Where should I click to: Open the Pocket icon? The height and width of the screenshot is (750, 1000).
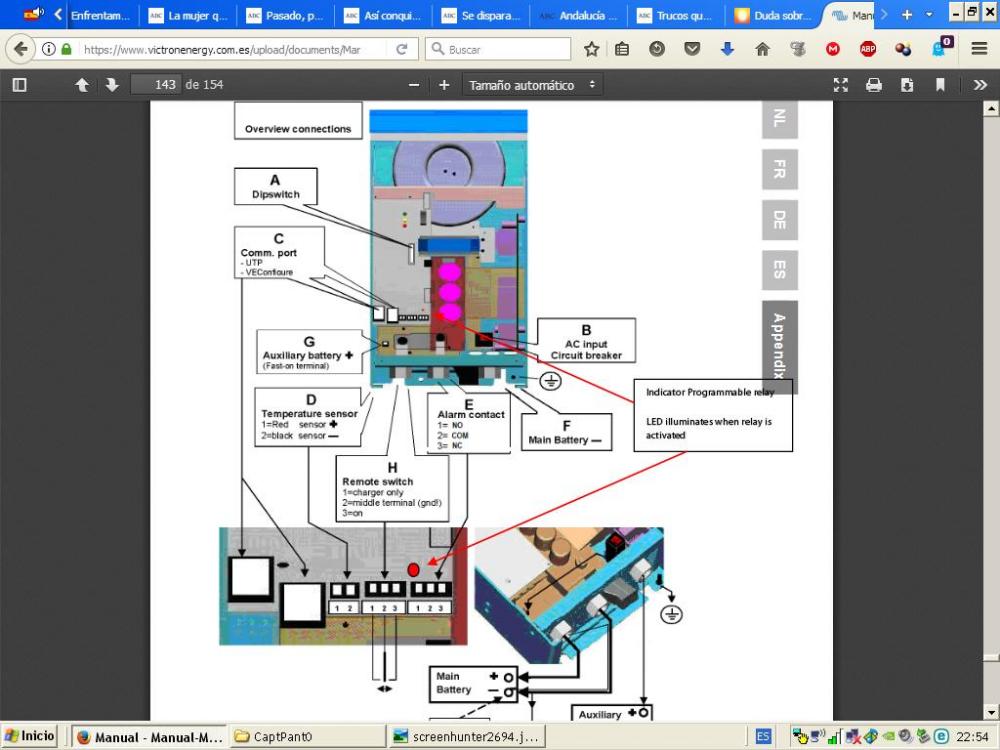[692, 49]
